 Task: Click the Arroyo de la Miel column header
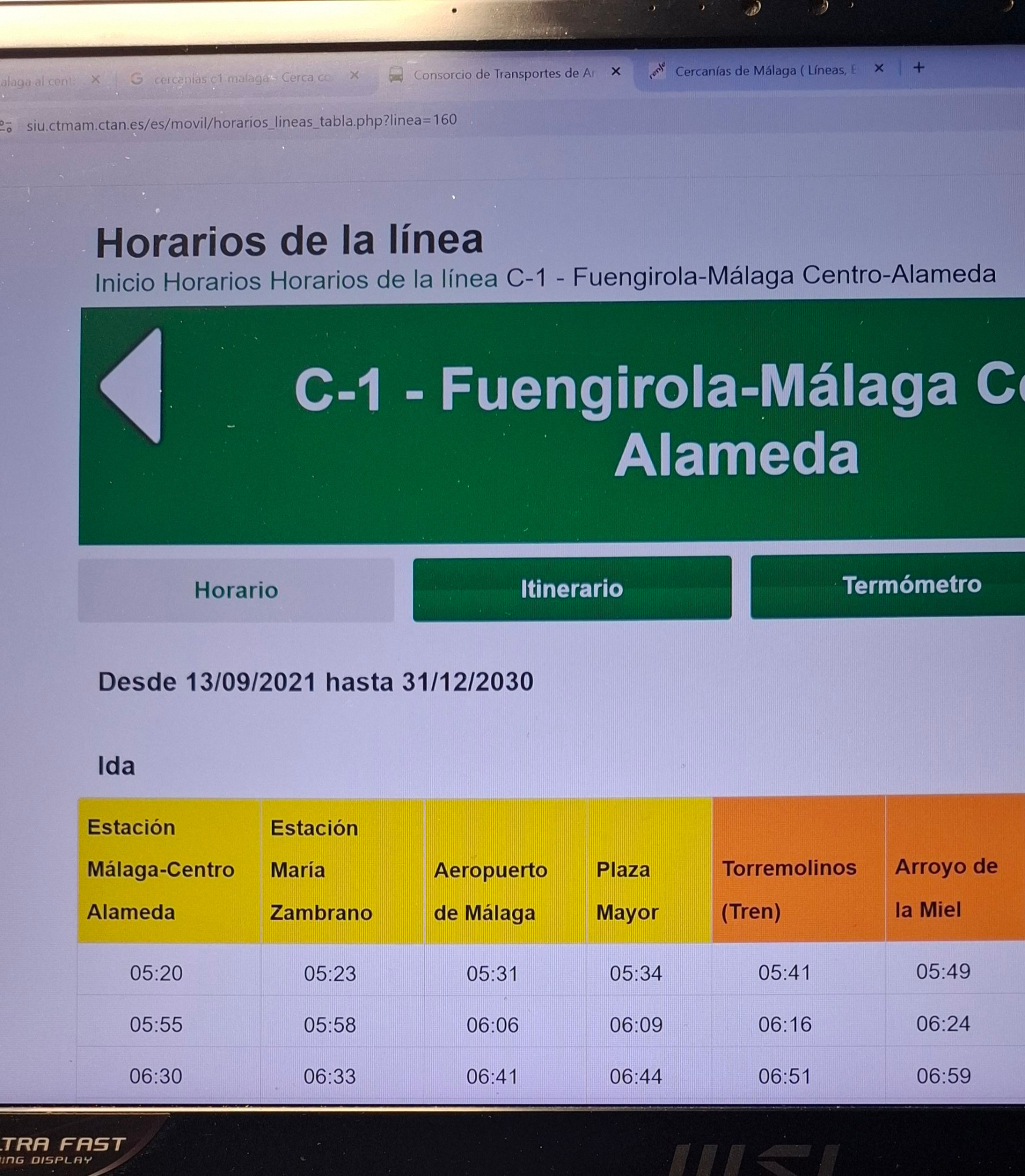[956, 868]
